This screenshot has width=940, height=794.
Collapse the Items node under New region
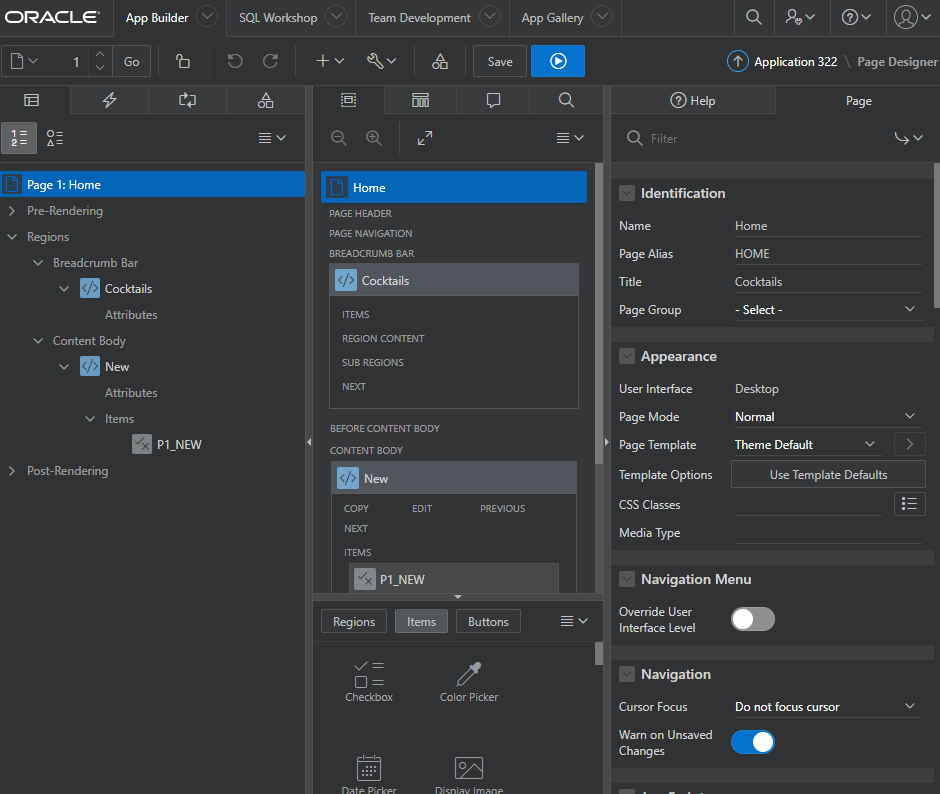pyautogui.click(x=90, y=419)
